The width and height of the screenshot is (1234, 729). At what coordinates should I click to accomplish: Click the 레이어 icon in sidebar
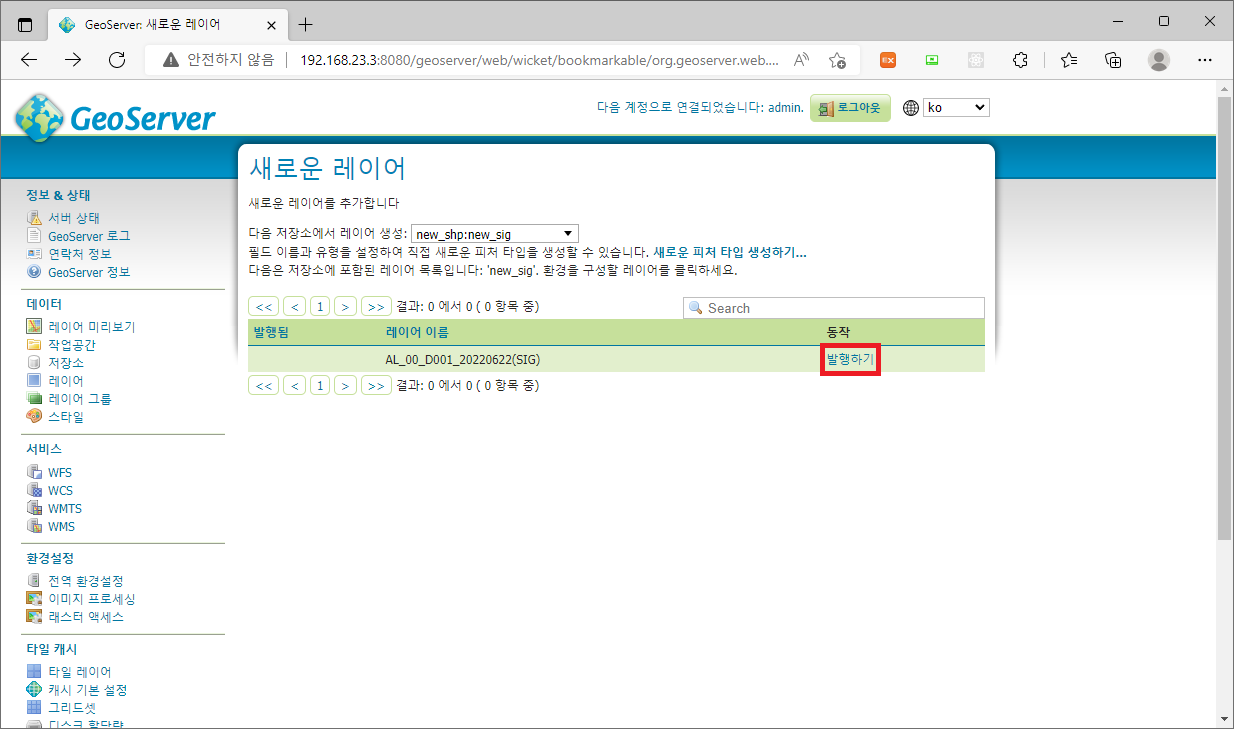click(34, 380)
